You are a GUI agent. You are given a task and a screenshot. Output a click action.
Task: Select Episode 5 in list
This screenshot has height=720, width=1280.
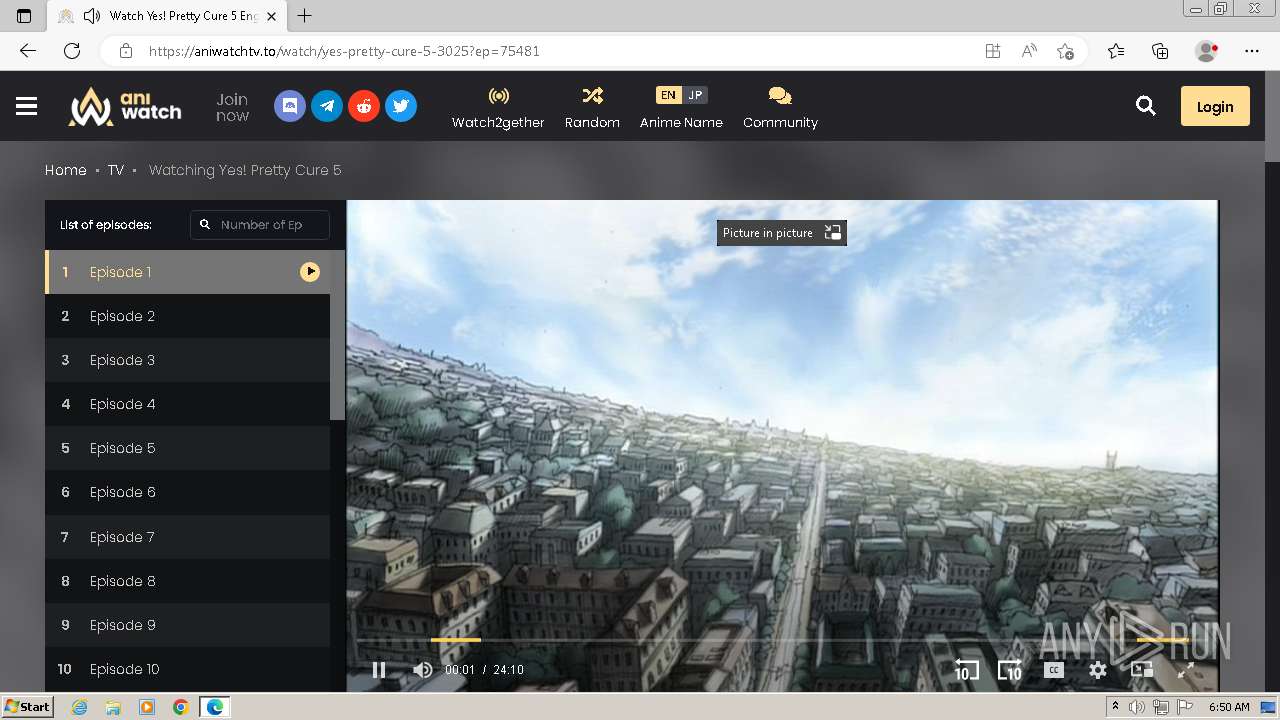tap(187, 448)
